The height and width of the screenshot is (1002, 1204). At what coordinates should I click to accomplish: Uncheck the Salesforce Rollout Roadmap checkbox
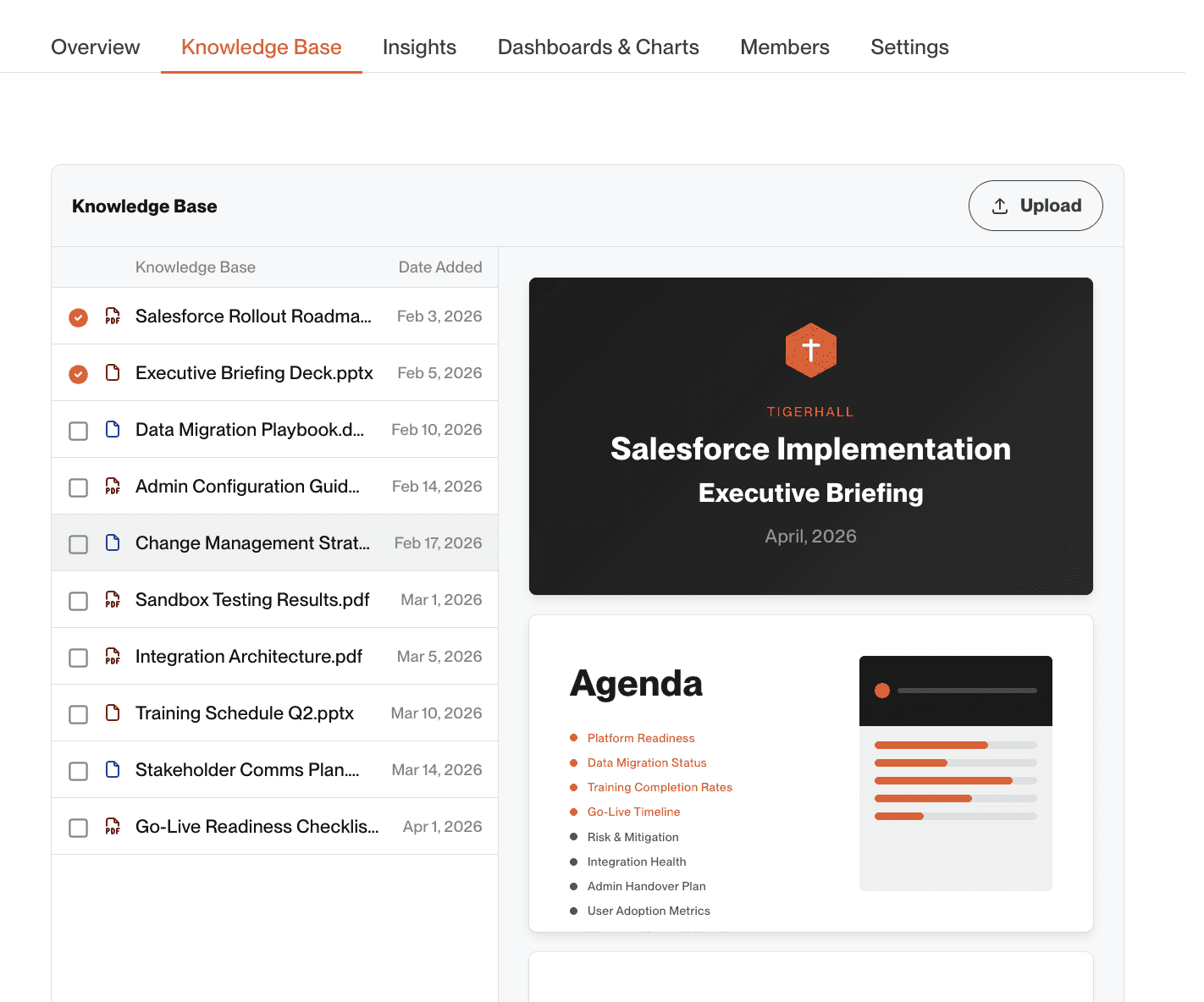(78, 317)
